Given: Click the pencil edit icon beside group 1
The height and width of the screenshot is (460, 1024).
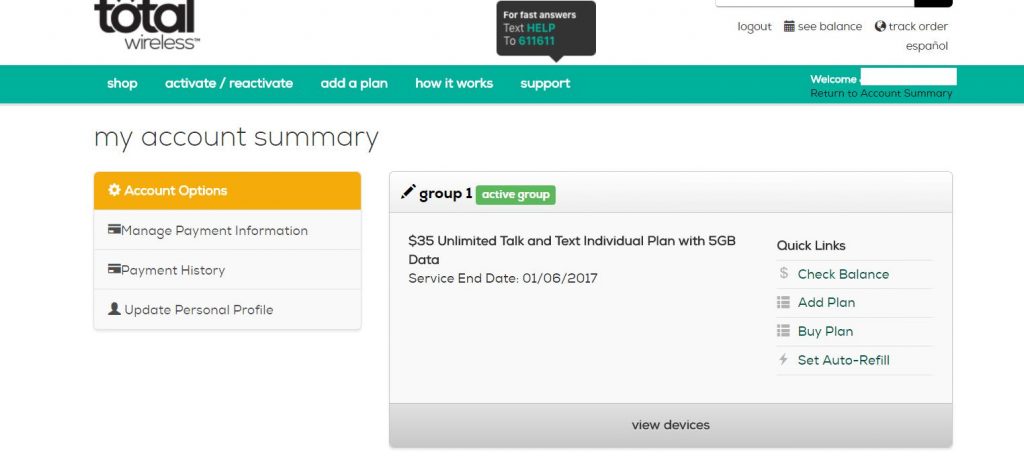Looking at the screenshot, I should click(x=408, y=192).
